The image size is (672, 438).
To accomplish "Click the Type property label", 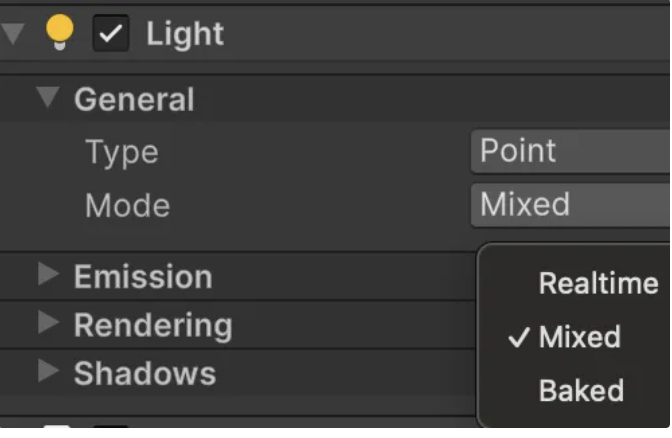I will pos(122,153).
